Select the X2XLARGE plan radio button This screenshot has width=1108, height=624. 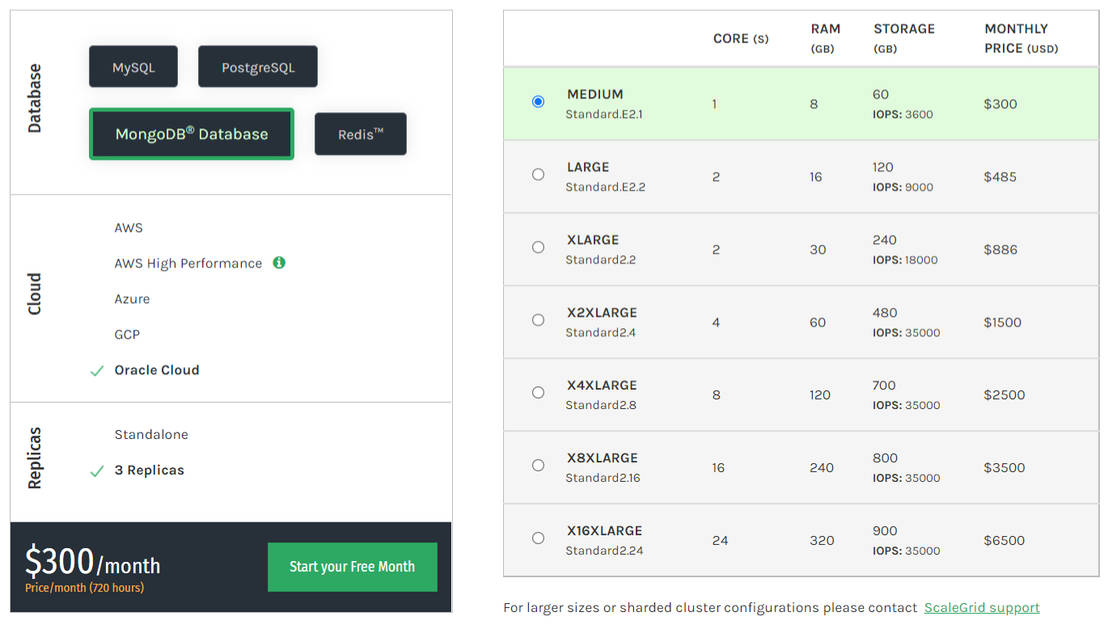[x=538, y=320]
